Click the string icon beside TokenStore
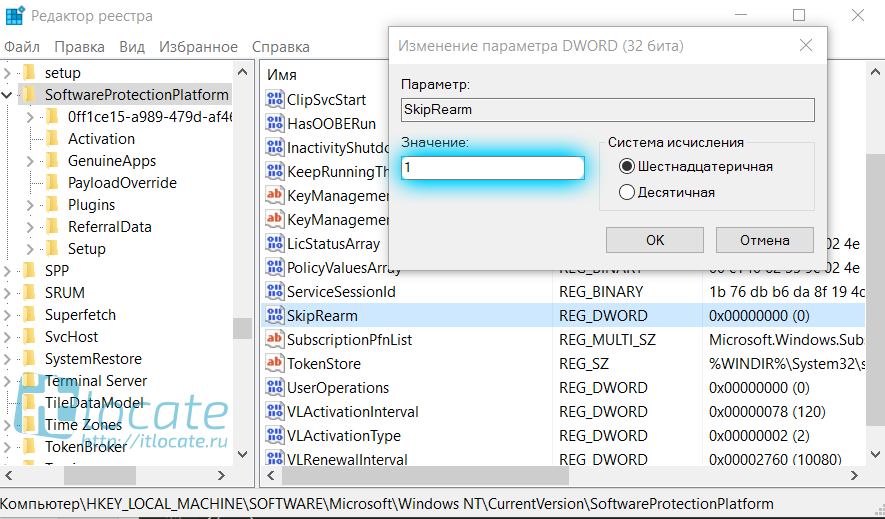 [275, 364]
